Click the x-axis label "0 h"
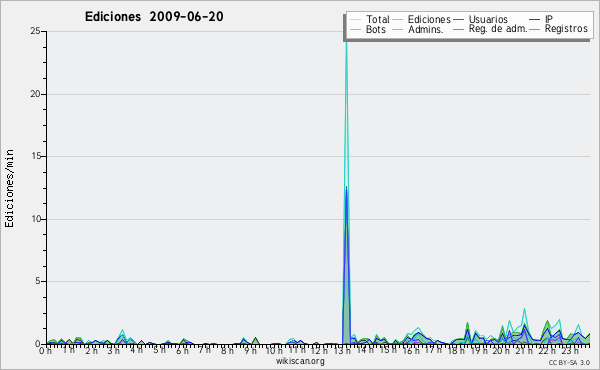The image size is (600, 370). [x=45, y=350]
